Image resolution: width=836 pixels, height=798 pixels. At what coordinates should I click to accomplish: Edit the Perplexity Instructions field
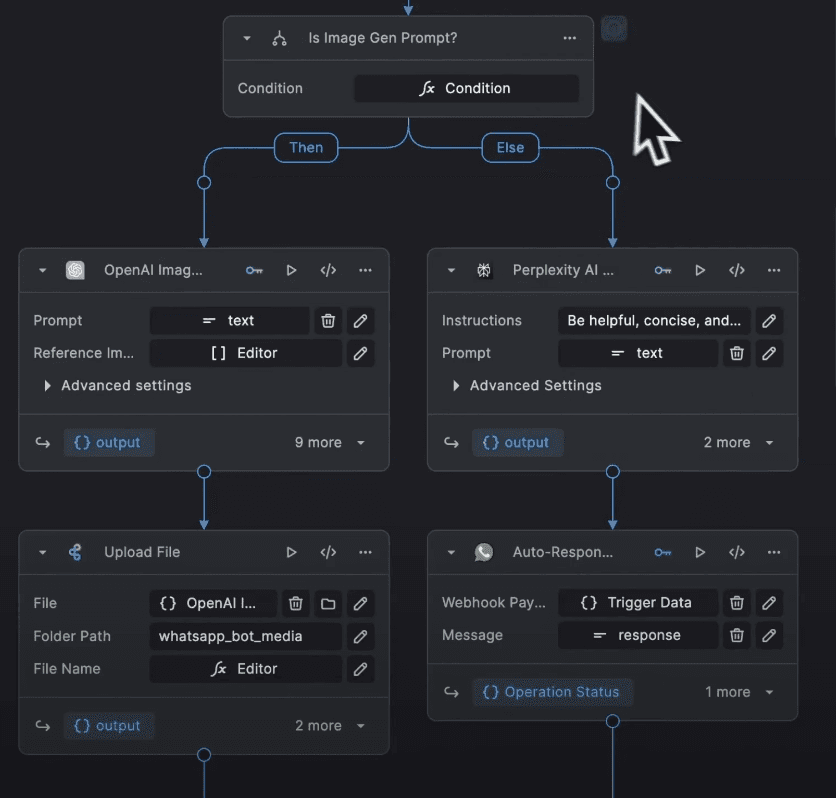(769, 321)
